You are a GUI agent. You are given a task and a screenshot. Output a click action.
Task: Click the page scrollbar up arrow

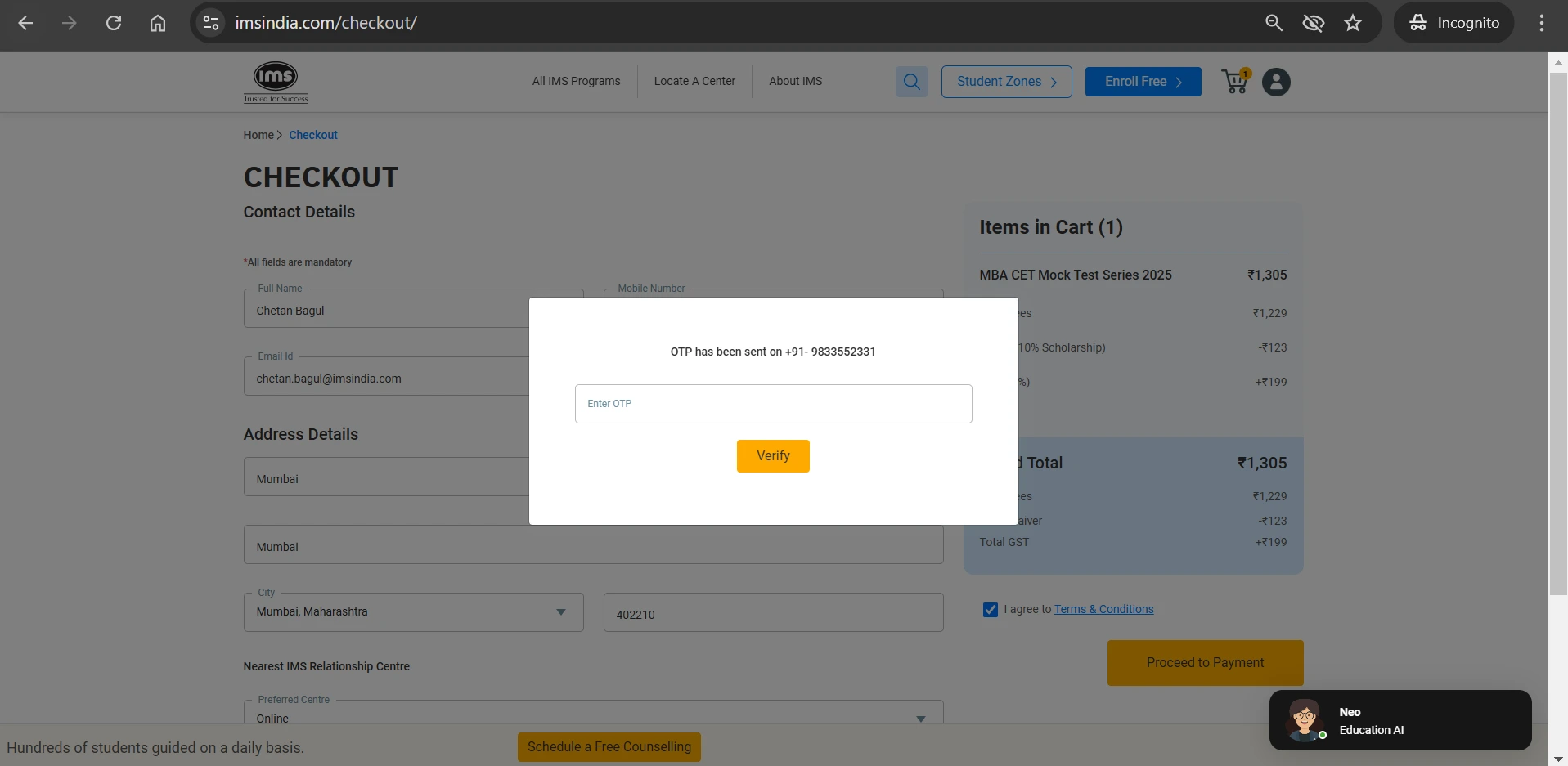(x=1558, y=62)
